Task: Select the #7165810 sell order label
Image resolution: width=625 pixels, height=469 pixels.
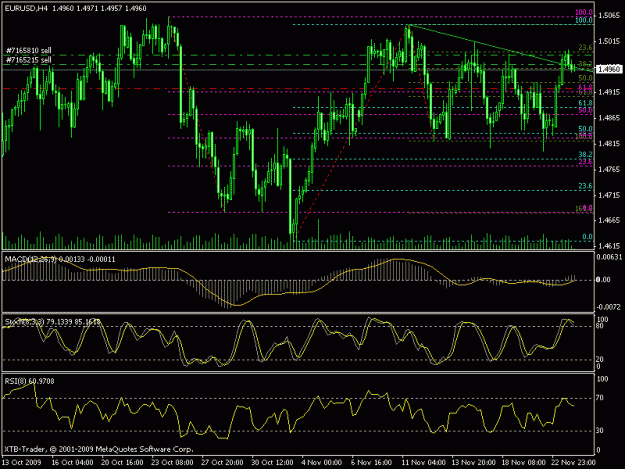Action: [x=29, y=51]
